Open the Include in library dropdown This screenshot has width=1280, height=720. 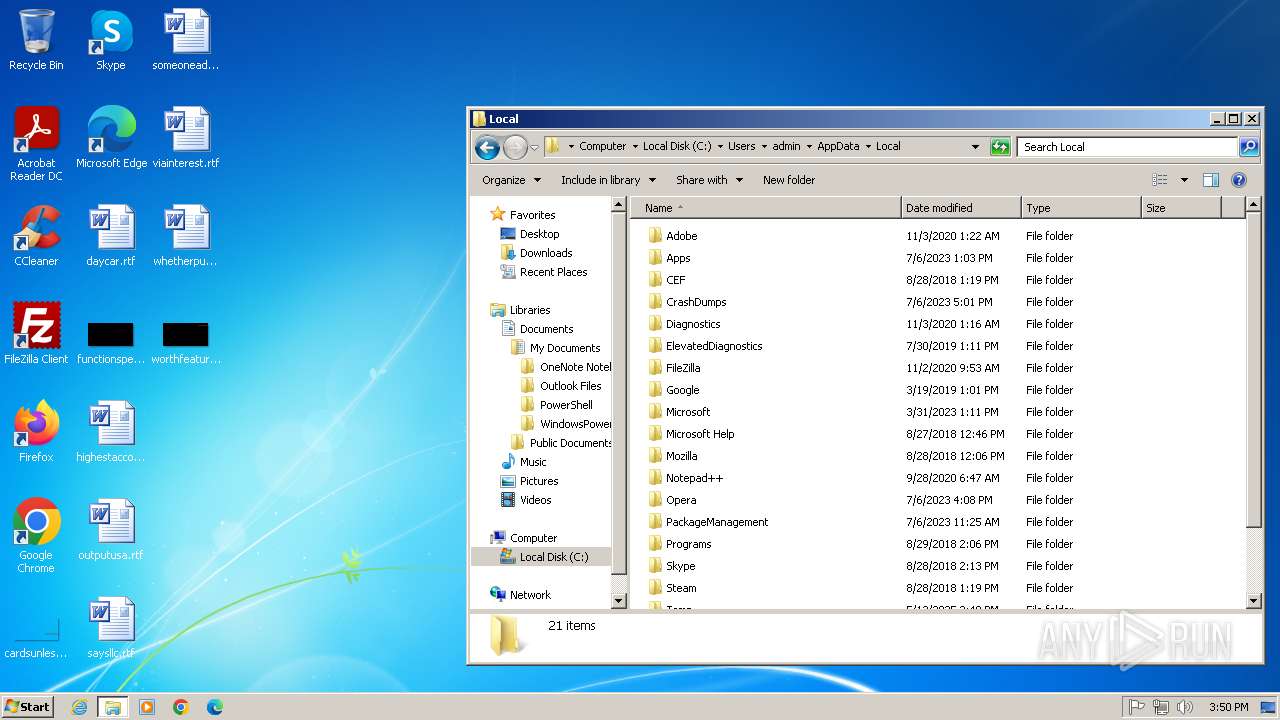pos(608,180)
